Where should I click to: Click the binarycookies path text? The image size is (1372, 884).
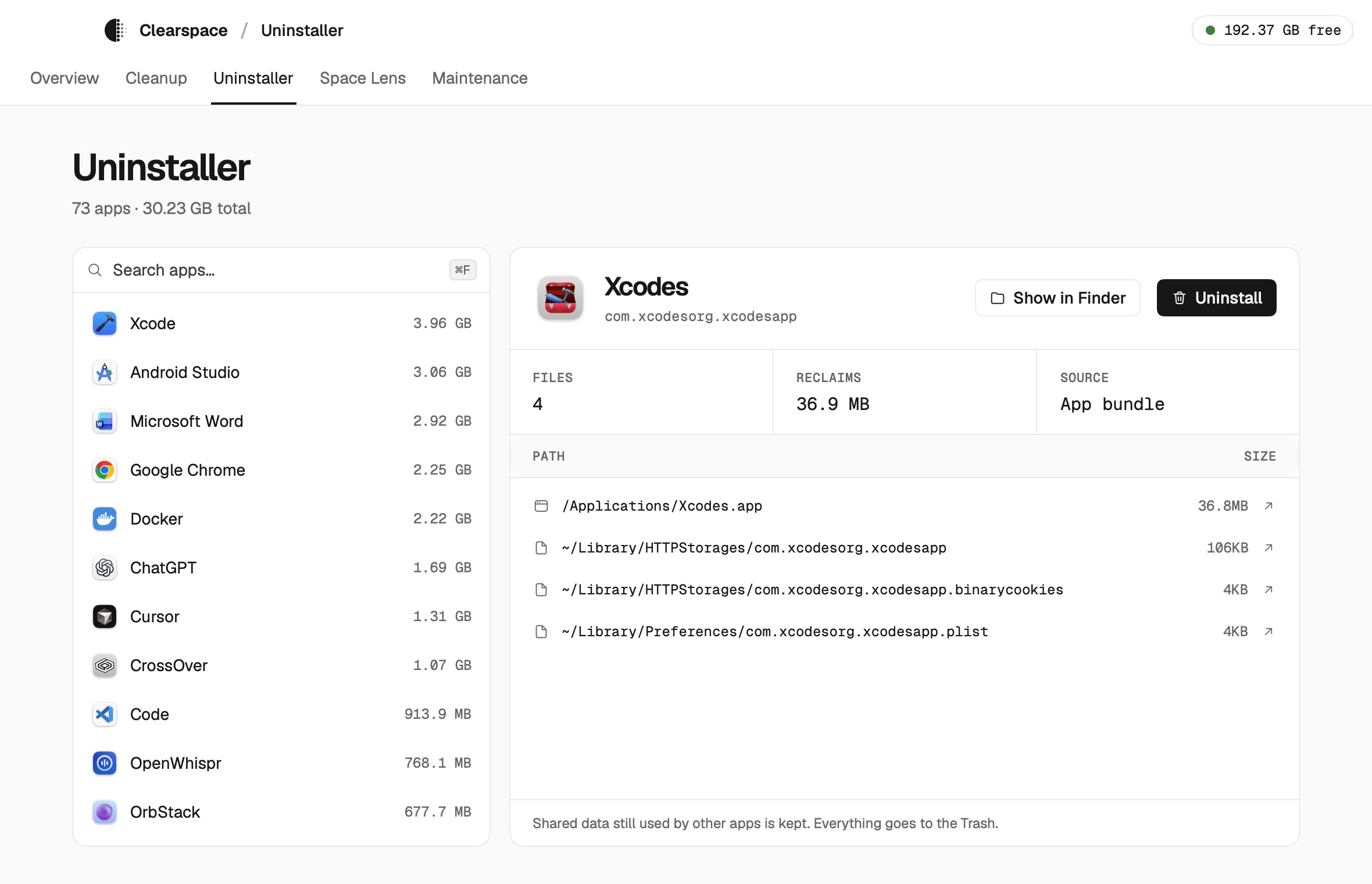(813, 590)
